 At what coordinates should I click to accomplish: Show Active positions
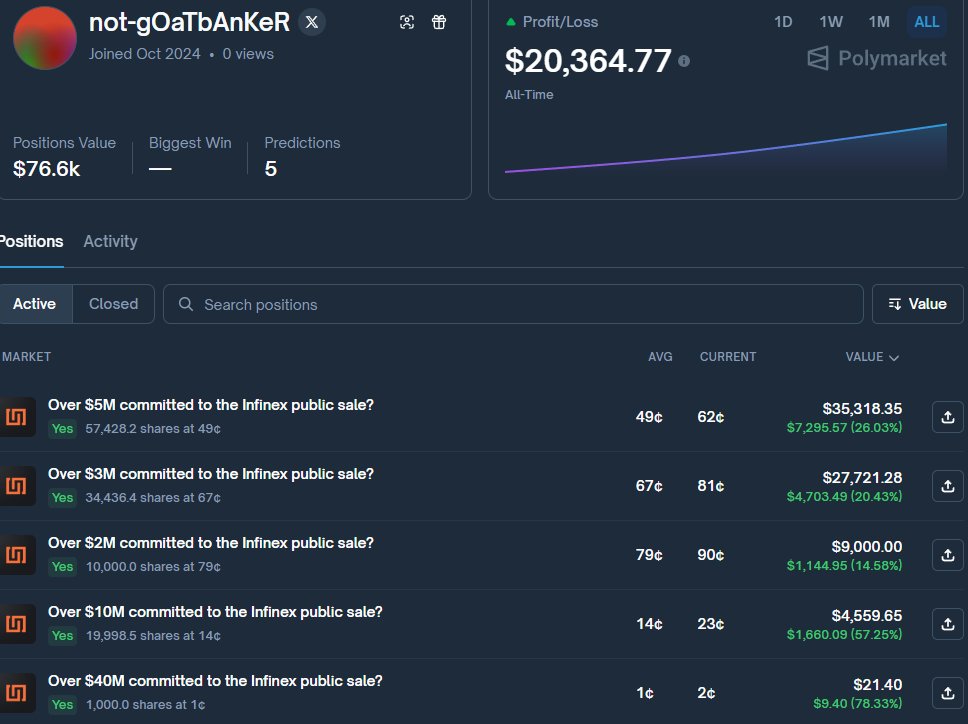click(35, 304)
